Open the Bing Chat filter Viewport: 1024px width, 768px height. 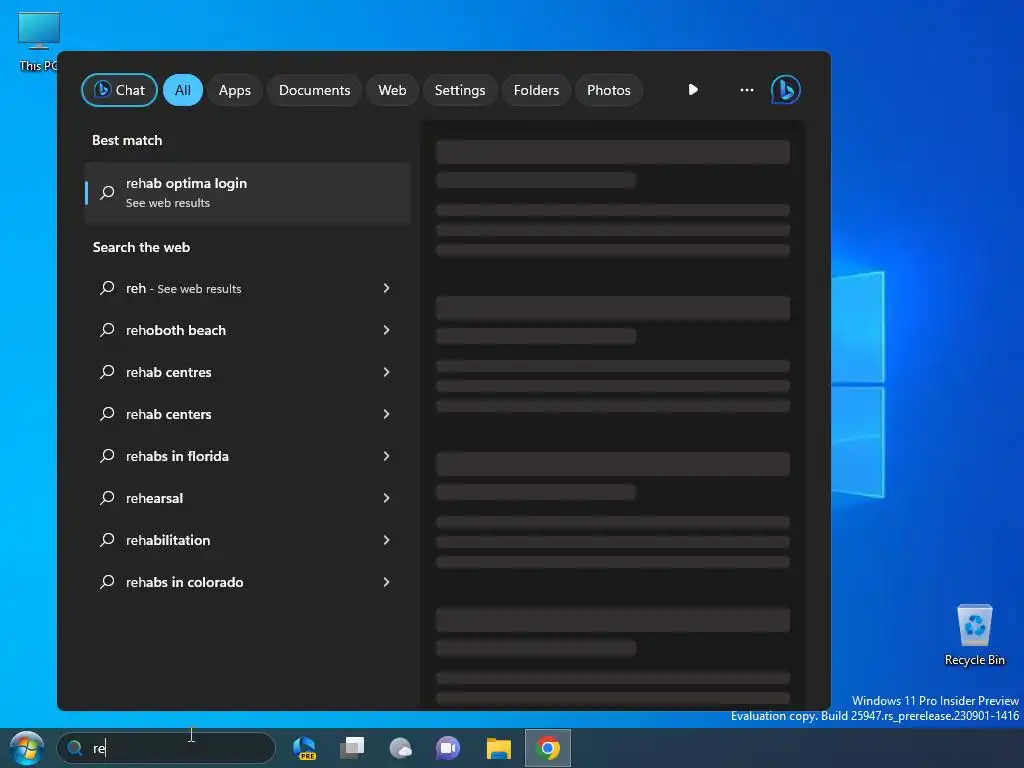[x=120, y=90]
